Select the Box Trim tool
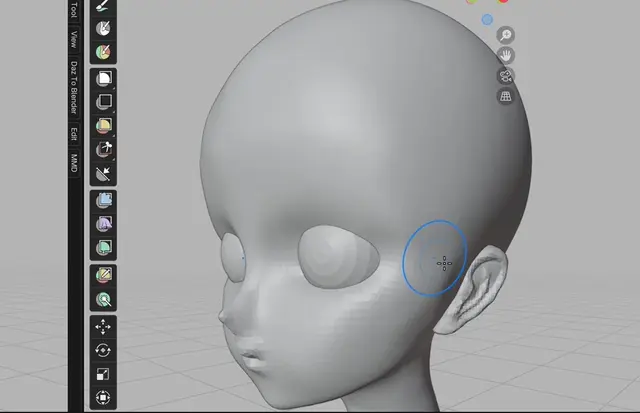Viewport: 640px width, 413px height. pos(103,149)
